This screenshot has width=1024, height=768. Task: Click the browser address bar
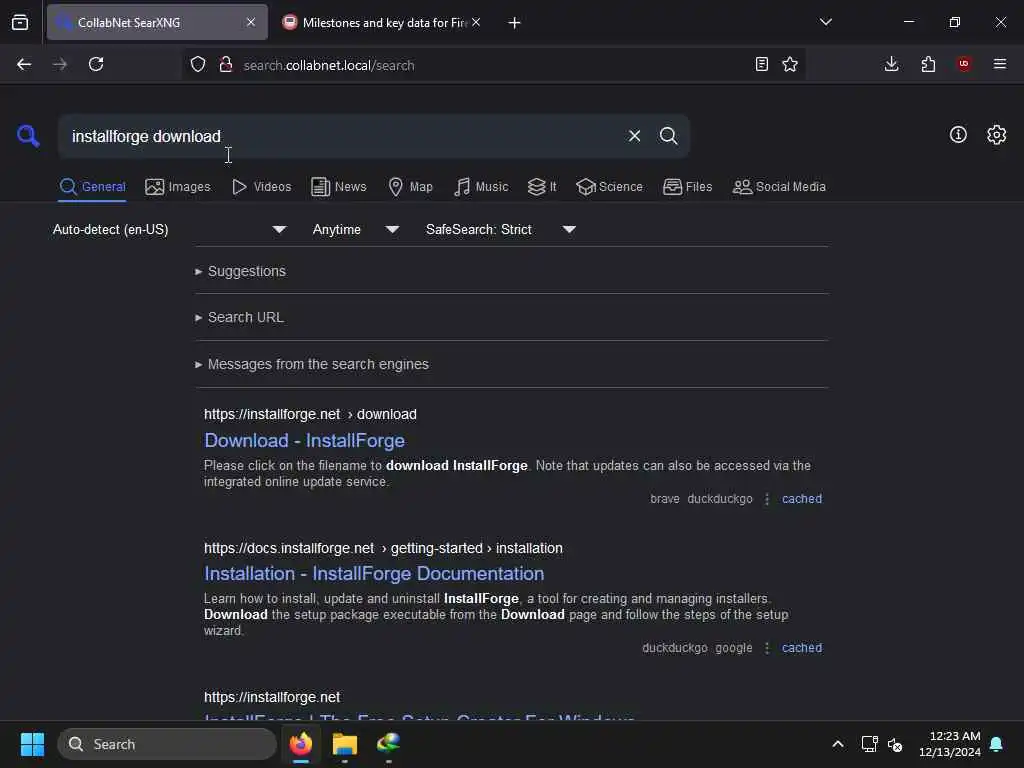pyautogui.click(x=493, y=65)
